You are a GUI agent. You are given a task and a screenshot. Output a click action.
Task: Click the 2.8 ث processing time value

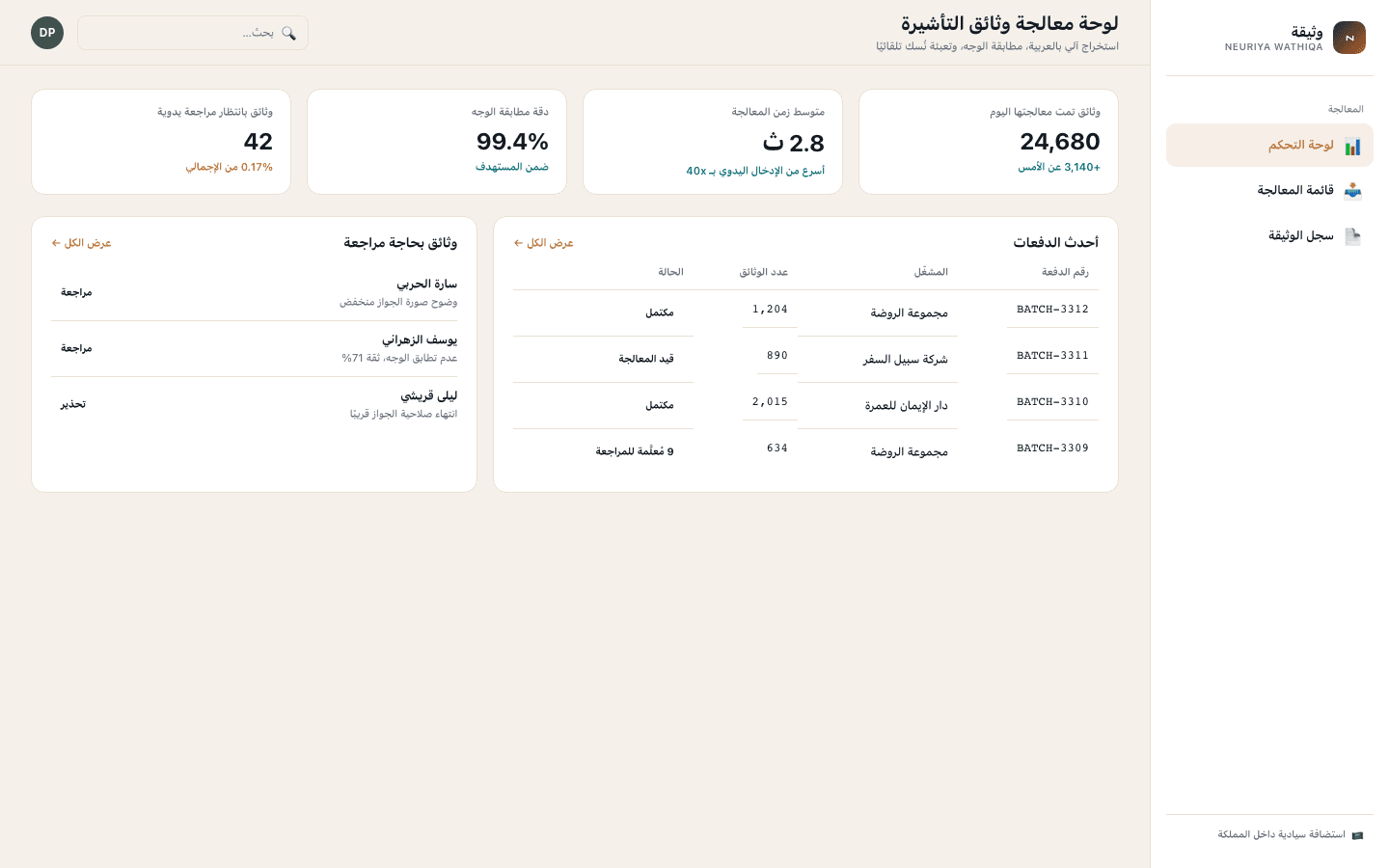point(794,143)
